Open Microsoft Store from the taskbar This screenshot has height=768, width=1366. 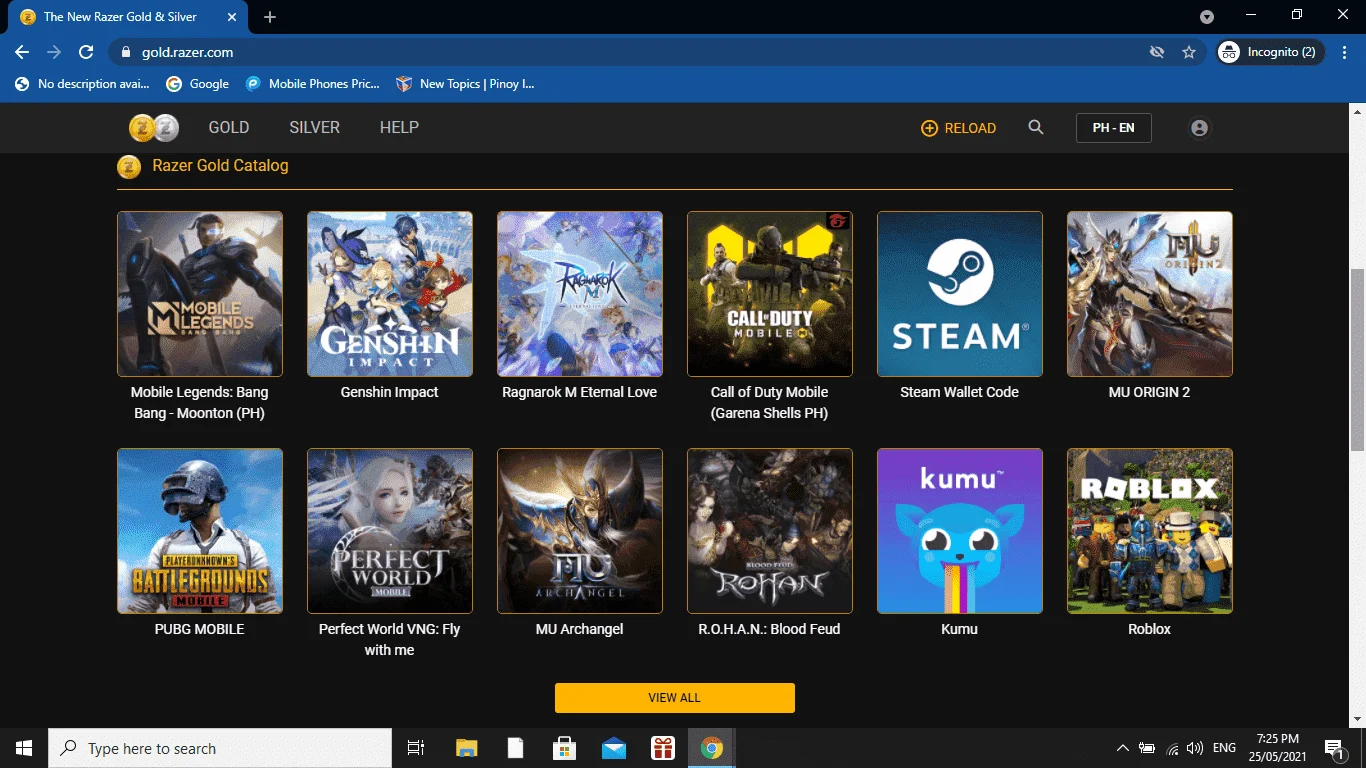[x=565, y=748]
